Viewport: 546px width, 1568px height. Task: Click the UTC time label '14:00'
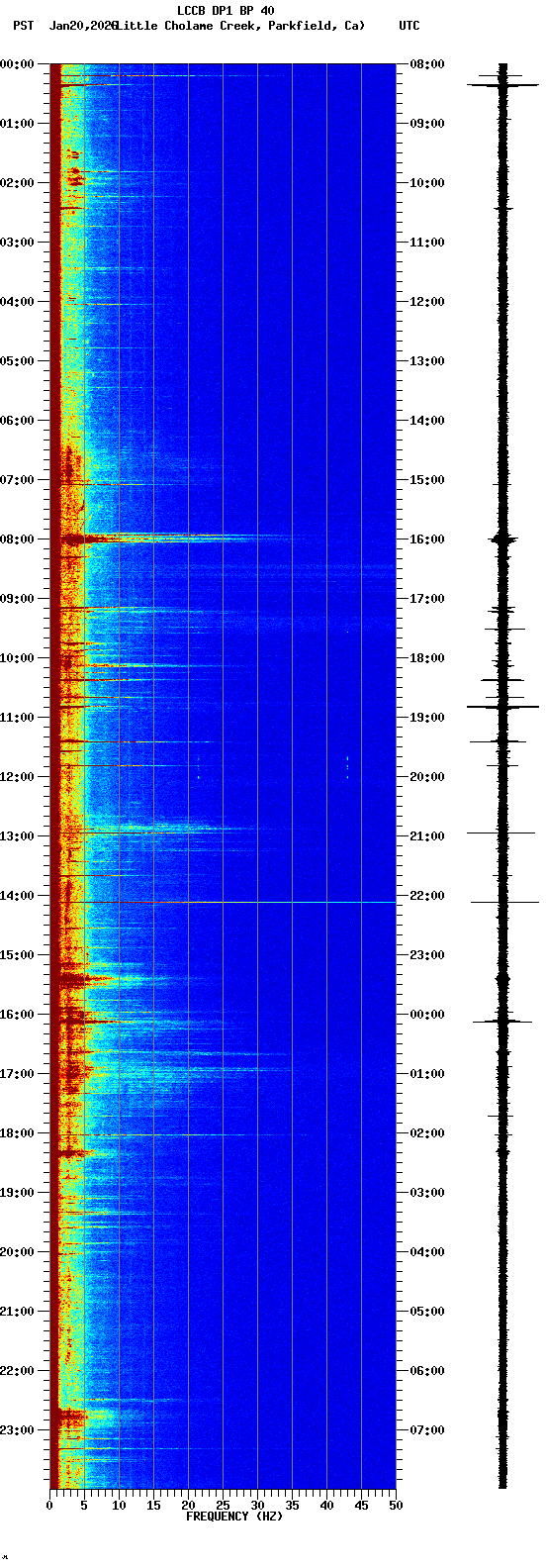pos(427,421)
